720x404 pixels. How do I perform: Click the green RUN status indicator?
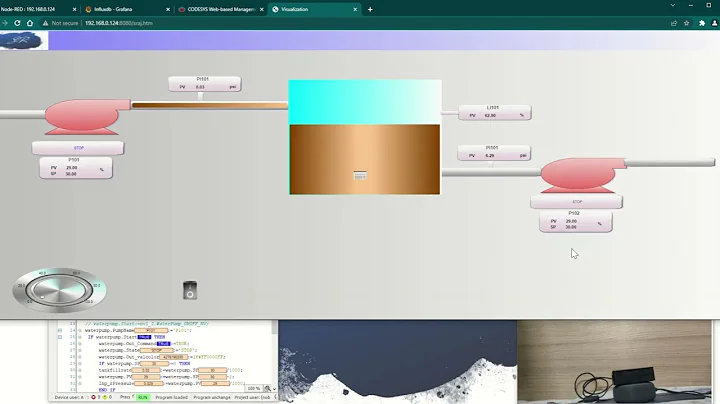coord(143,397)
